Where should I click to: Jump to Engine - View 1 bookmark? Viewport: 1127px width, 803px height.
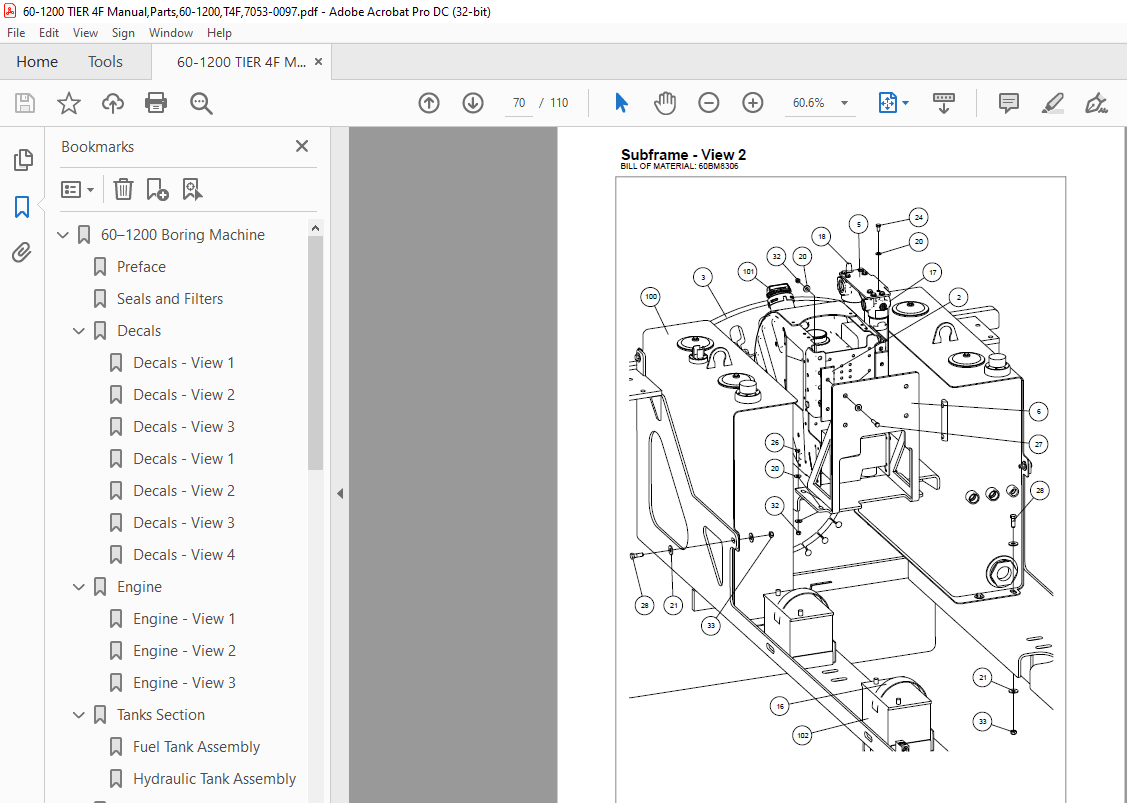[184, 618]
